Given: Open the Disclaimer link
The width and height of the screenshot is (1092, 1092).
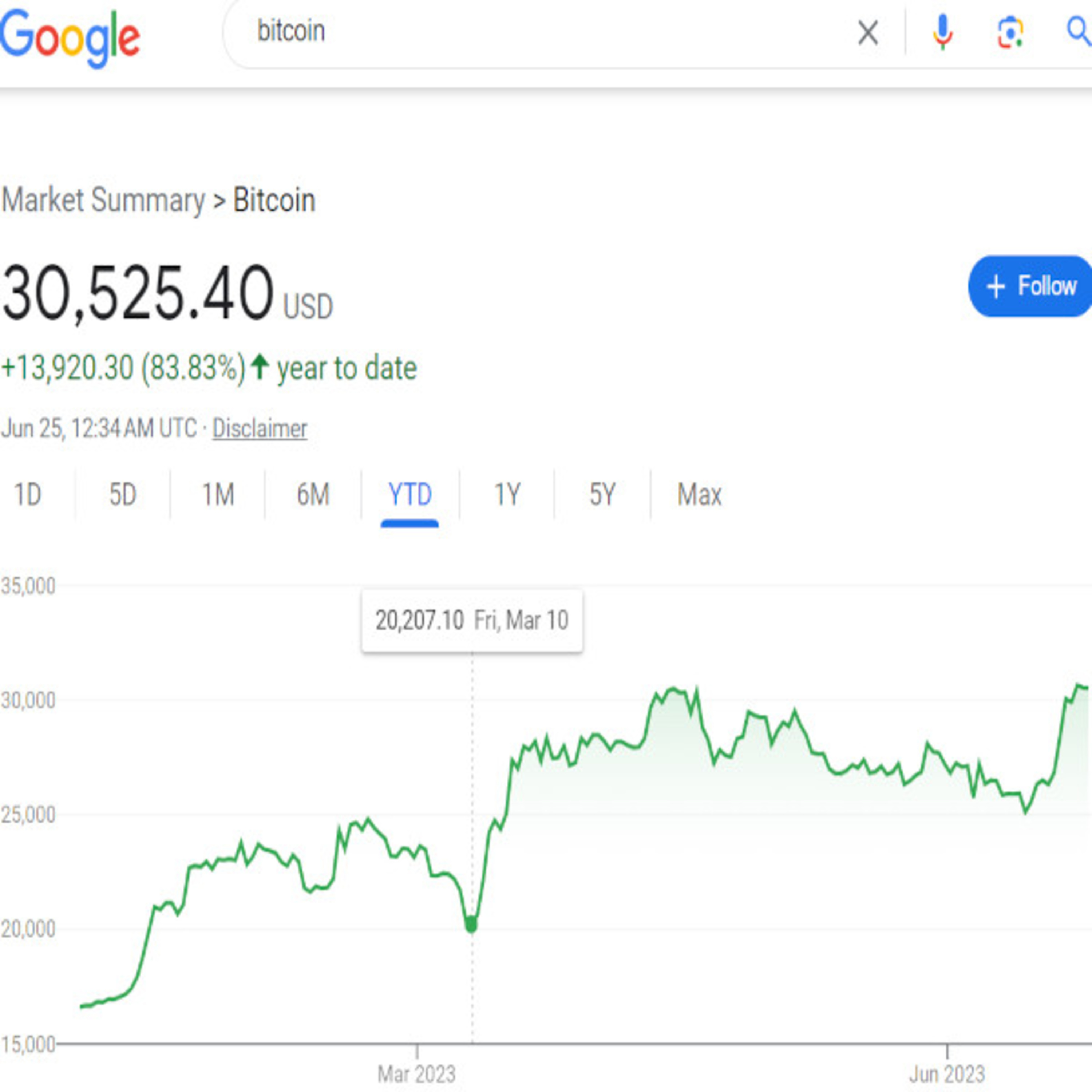Looking at the screenshot, I should coord(260,428).
